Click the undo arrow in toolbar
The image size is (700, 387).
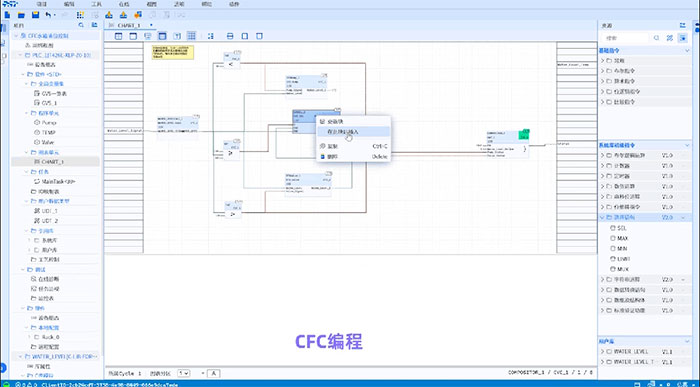48,15
